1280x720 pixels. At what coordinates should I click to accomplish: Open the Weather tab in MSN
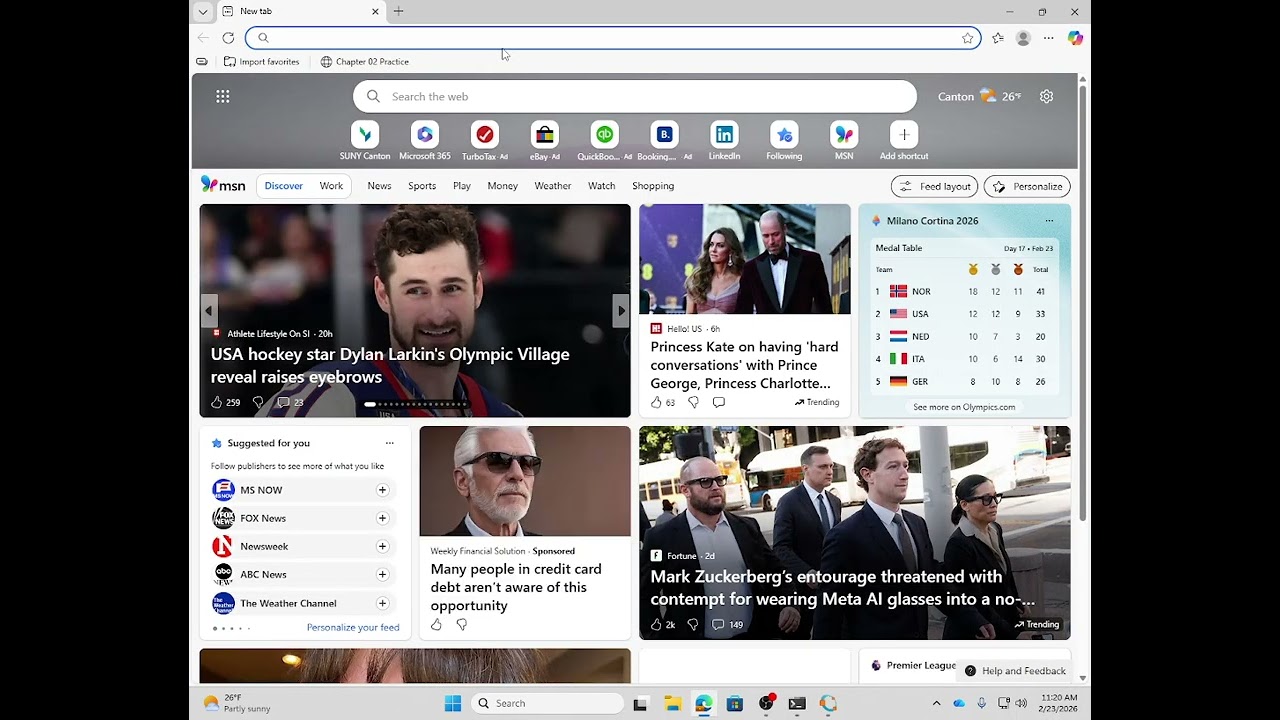click(553, 186)
